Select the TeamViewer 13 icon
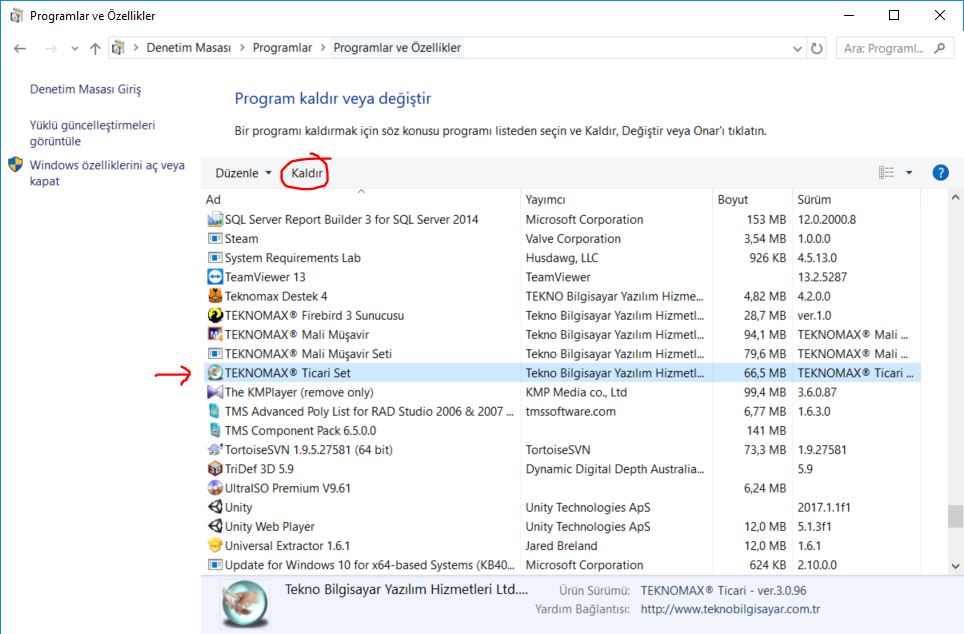964x634 pixels. (215, 277)
